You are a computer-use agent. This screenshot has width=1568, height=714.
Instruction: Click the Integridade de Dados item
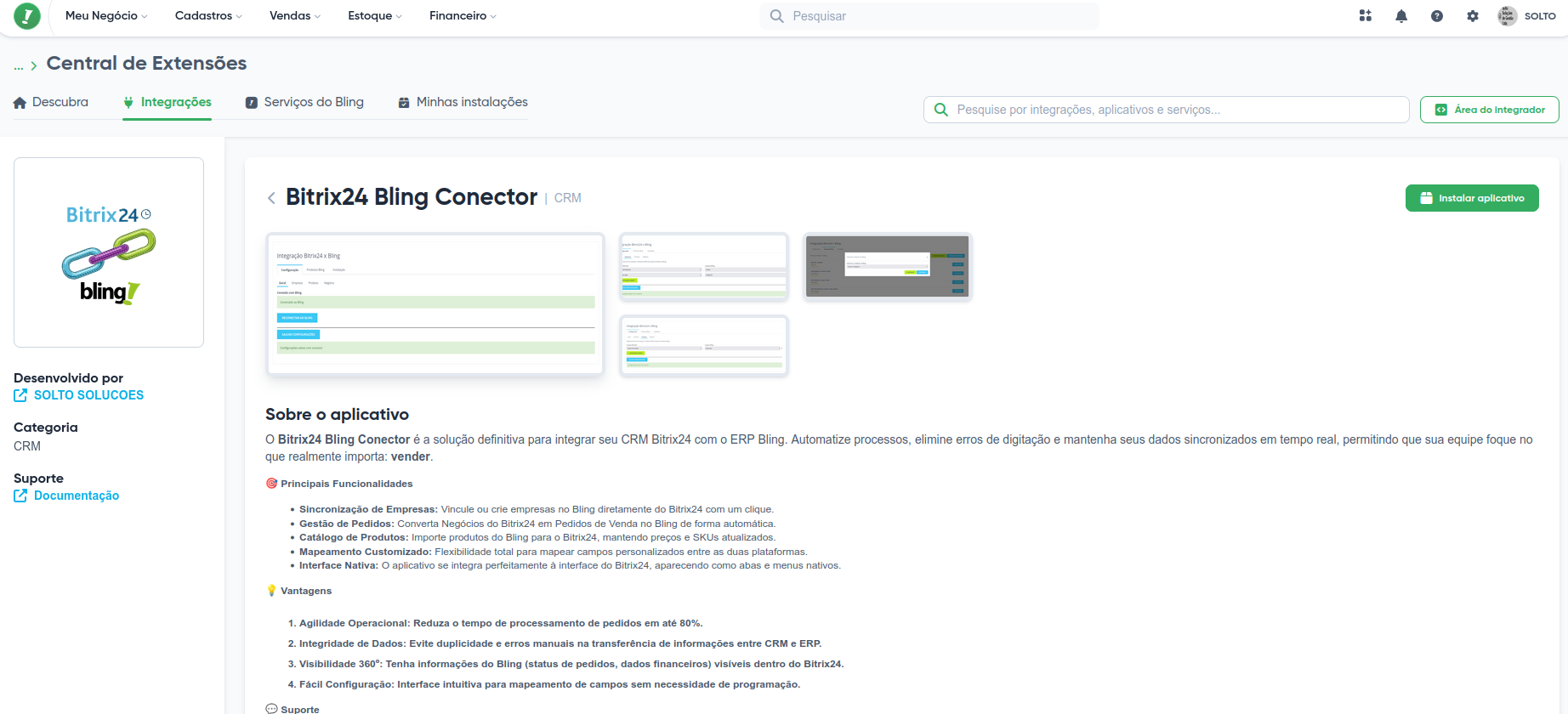[x=560, y=643]
